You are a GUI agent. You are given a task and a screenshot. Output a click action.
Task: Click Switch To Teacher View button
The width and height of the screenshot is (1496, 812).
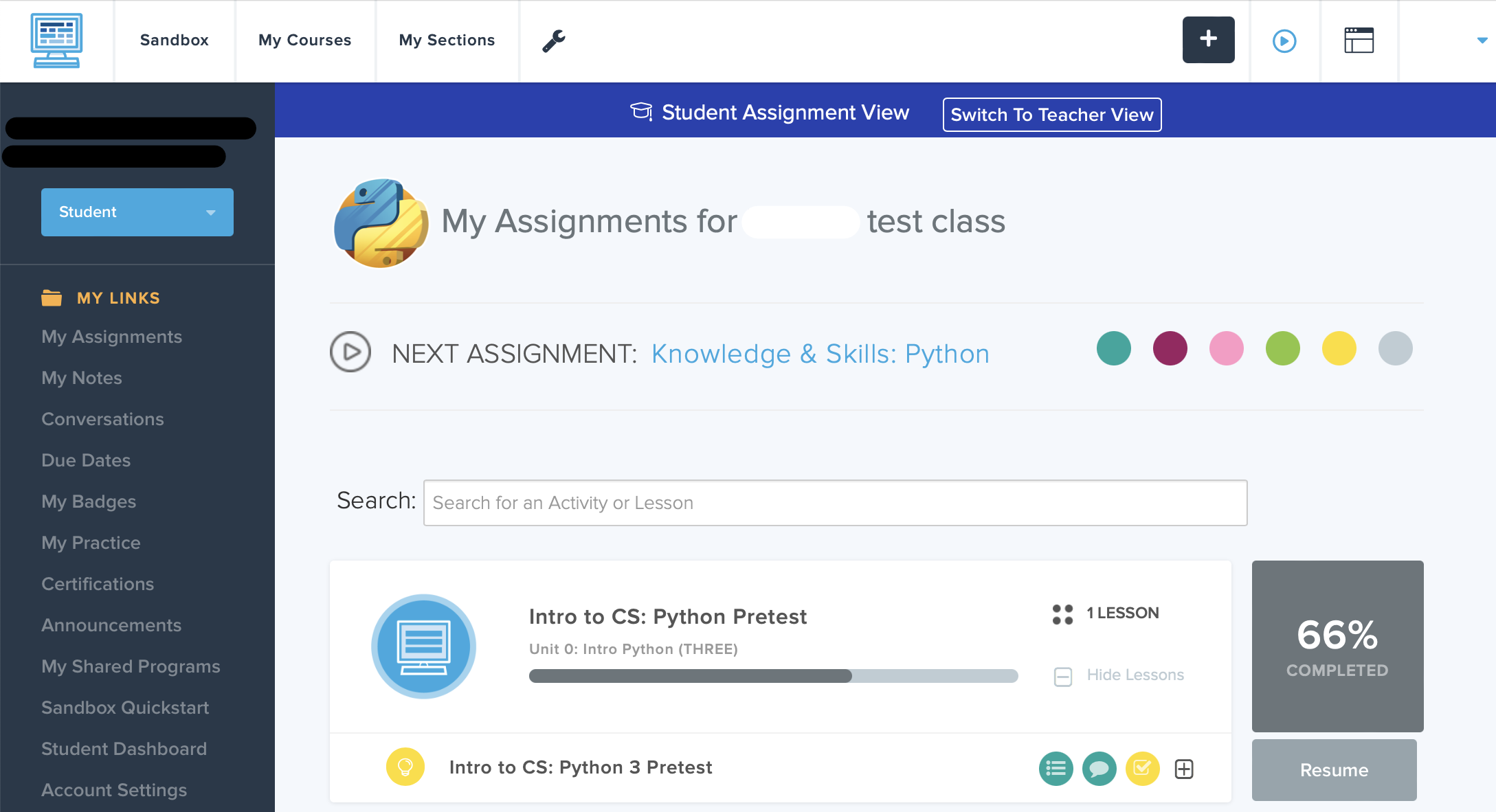coord(1051,115)
